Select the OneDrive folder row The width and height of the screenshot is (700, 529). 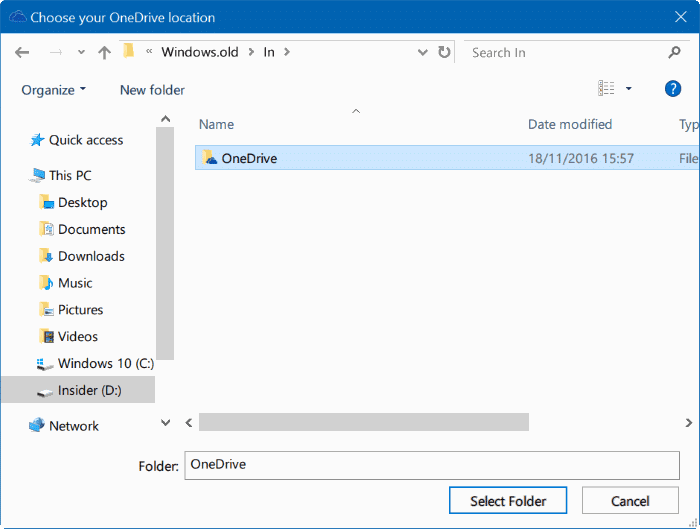[447, 158]
